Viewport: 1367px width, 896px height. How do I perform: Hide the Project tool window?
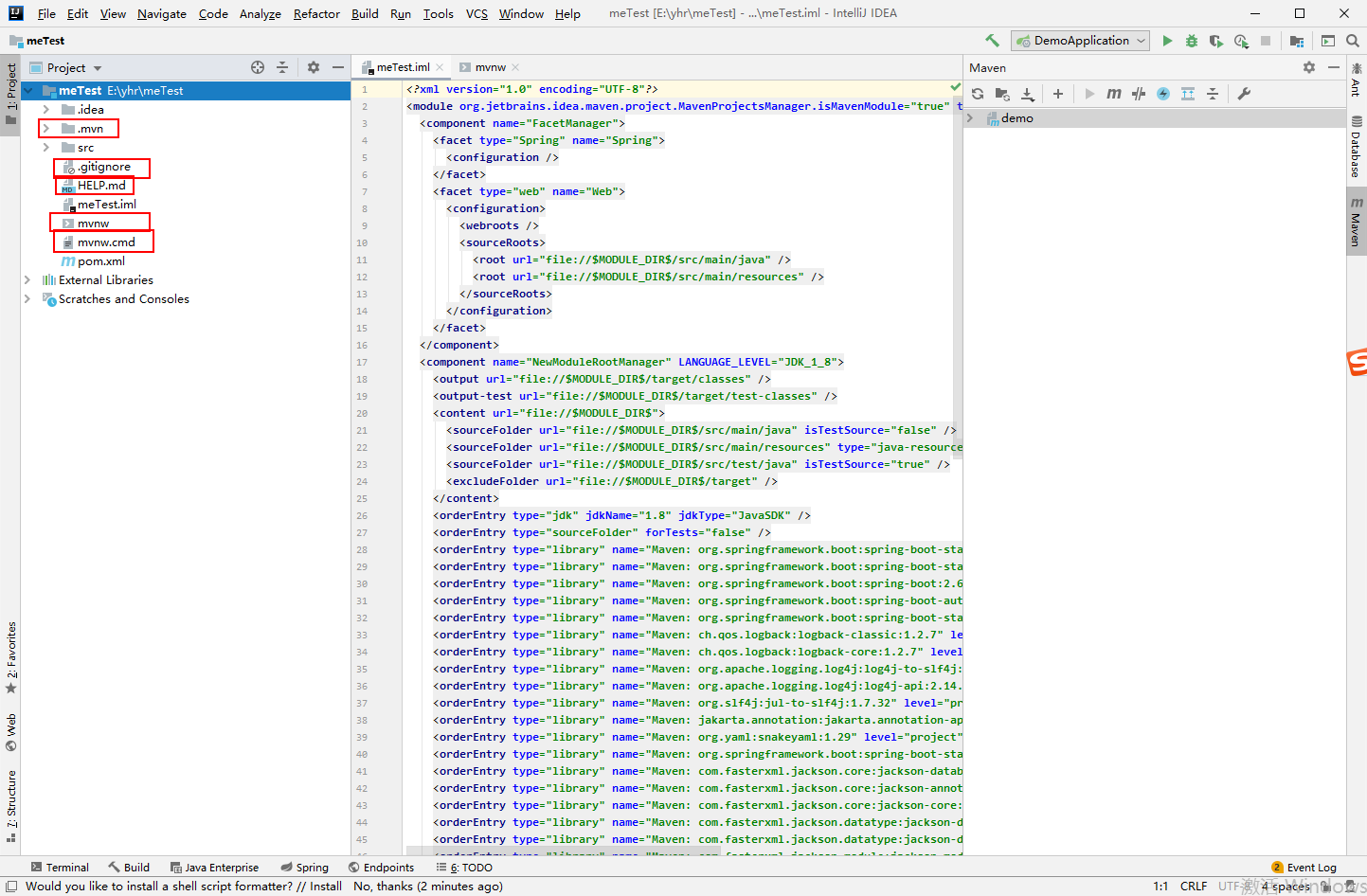coord(338,67)
